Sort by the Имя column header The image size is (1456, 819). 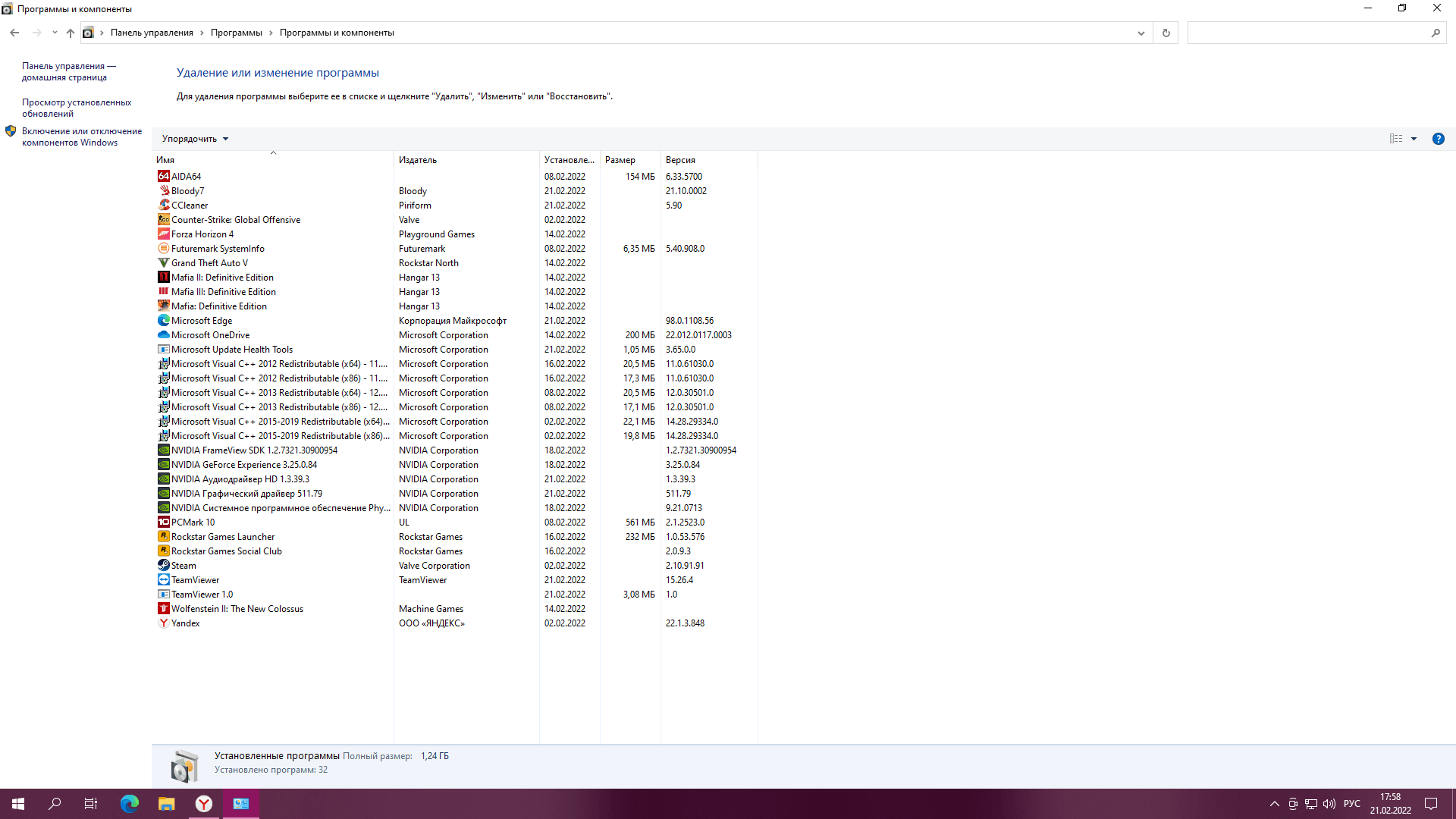(273, 160)
